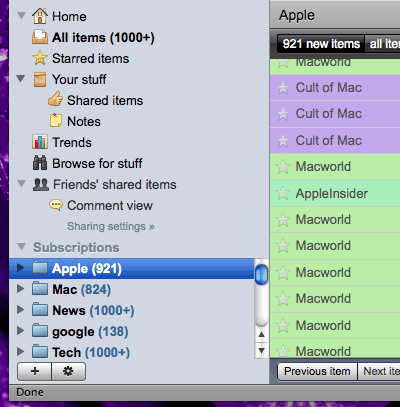The width and height of the screenshot is (400, 407).
Task: Open the Notes label
Action: (84, 121)
